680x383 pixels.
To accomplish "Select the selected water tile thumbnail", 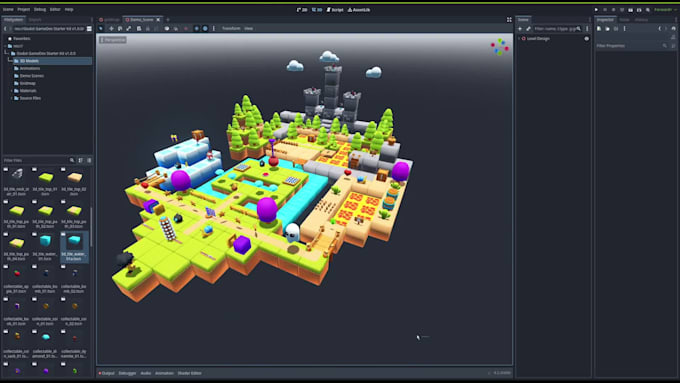I will tap(74, 247).
